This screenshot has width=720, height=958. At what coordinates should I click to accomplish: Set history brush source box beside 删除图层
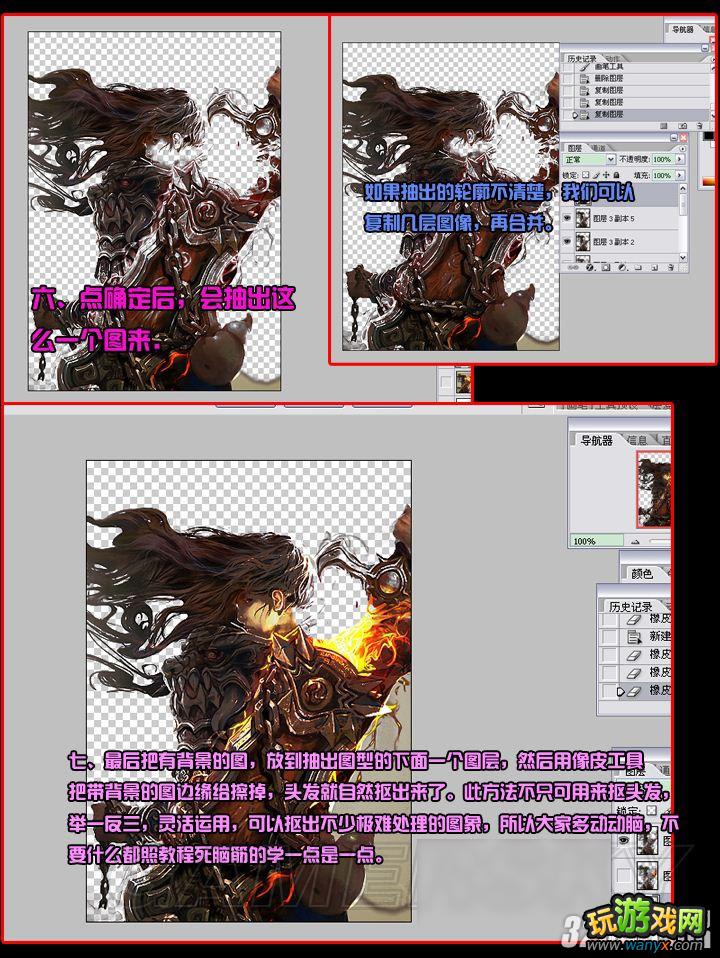coord(568,79)
